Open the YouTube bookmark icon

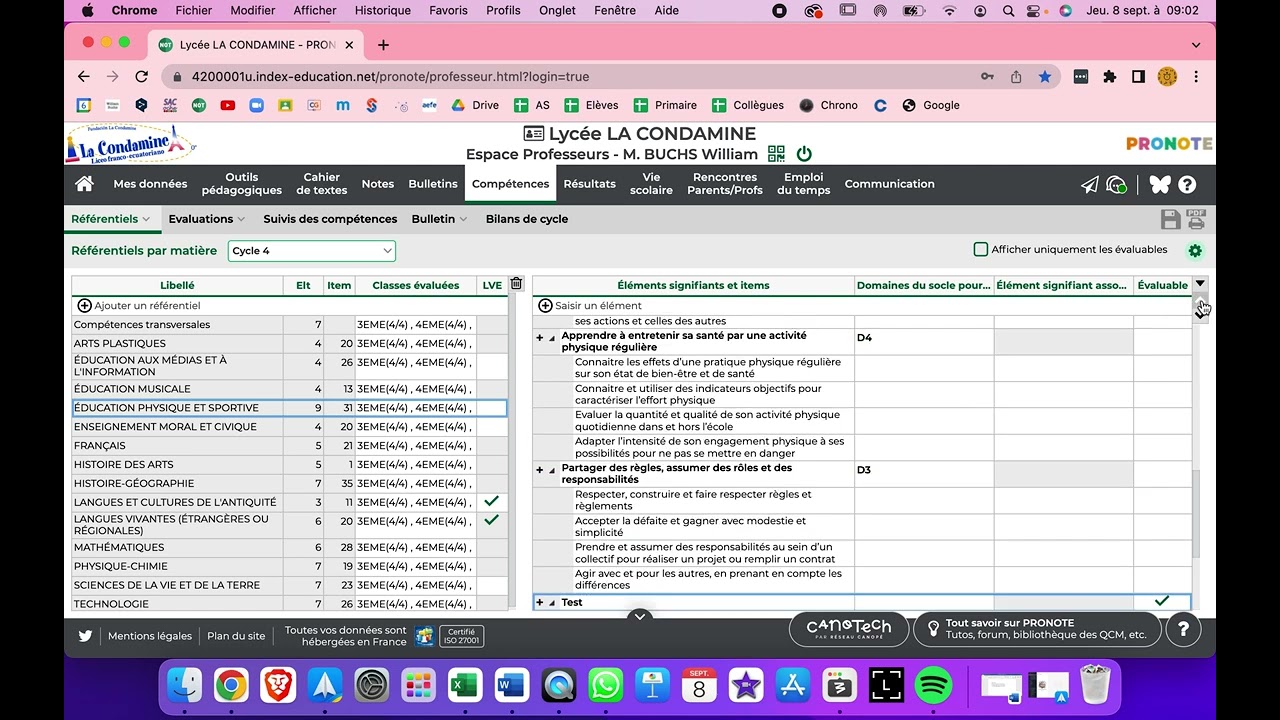click(227, 105)
